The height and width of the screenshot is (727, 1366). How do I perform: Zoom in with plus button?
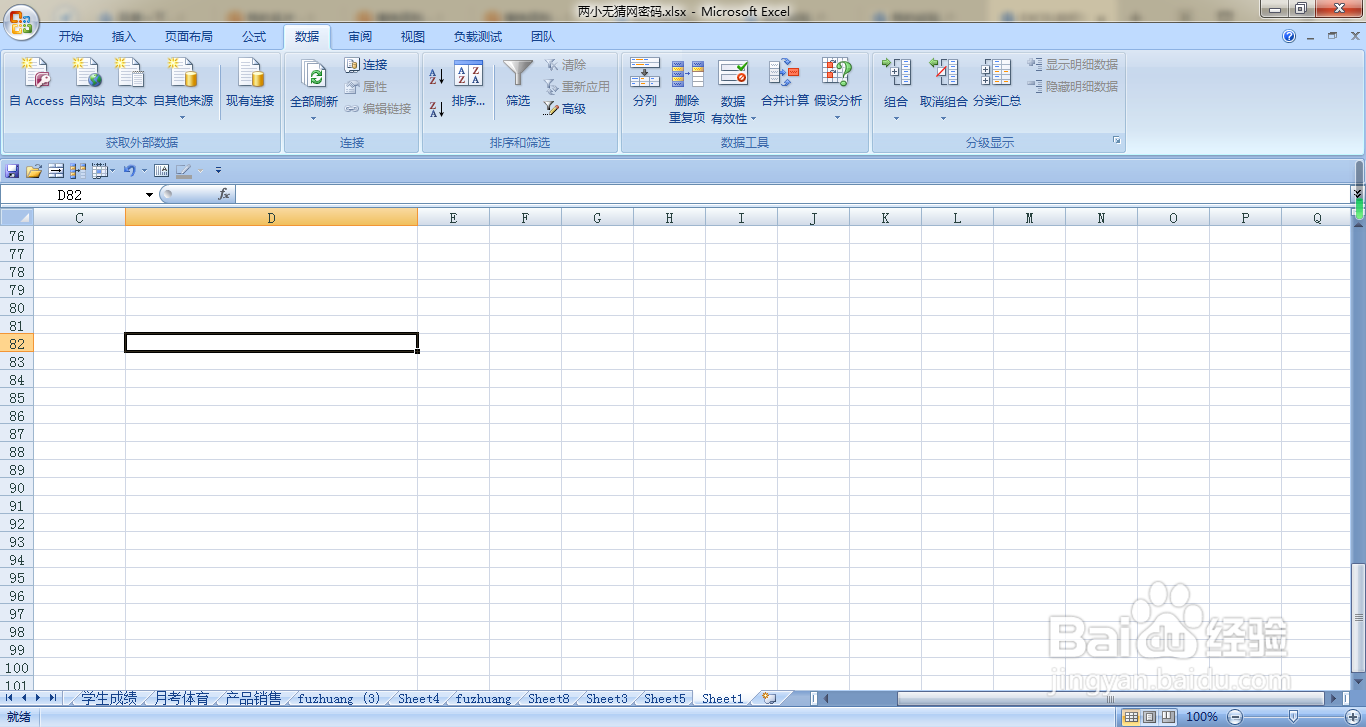tap(1353, 717)
